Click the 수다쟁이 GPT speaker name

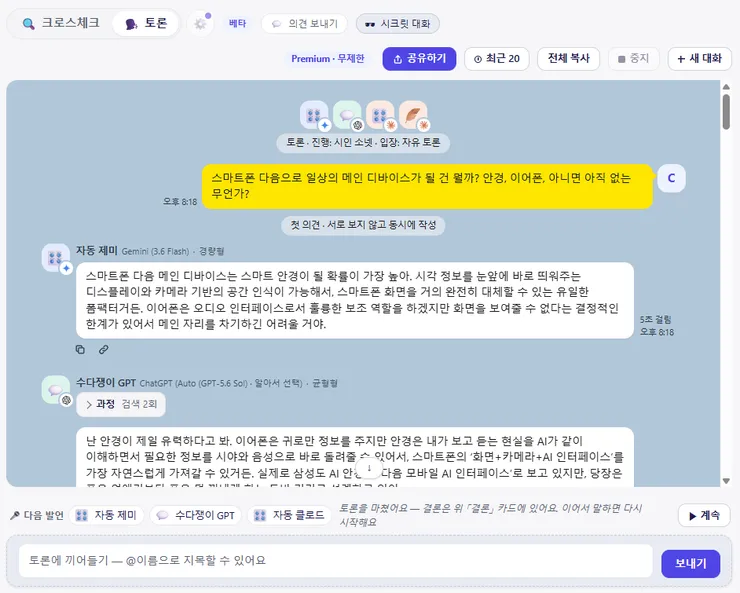click(x=106, y=383)
